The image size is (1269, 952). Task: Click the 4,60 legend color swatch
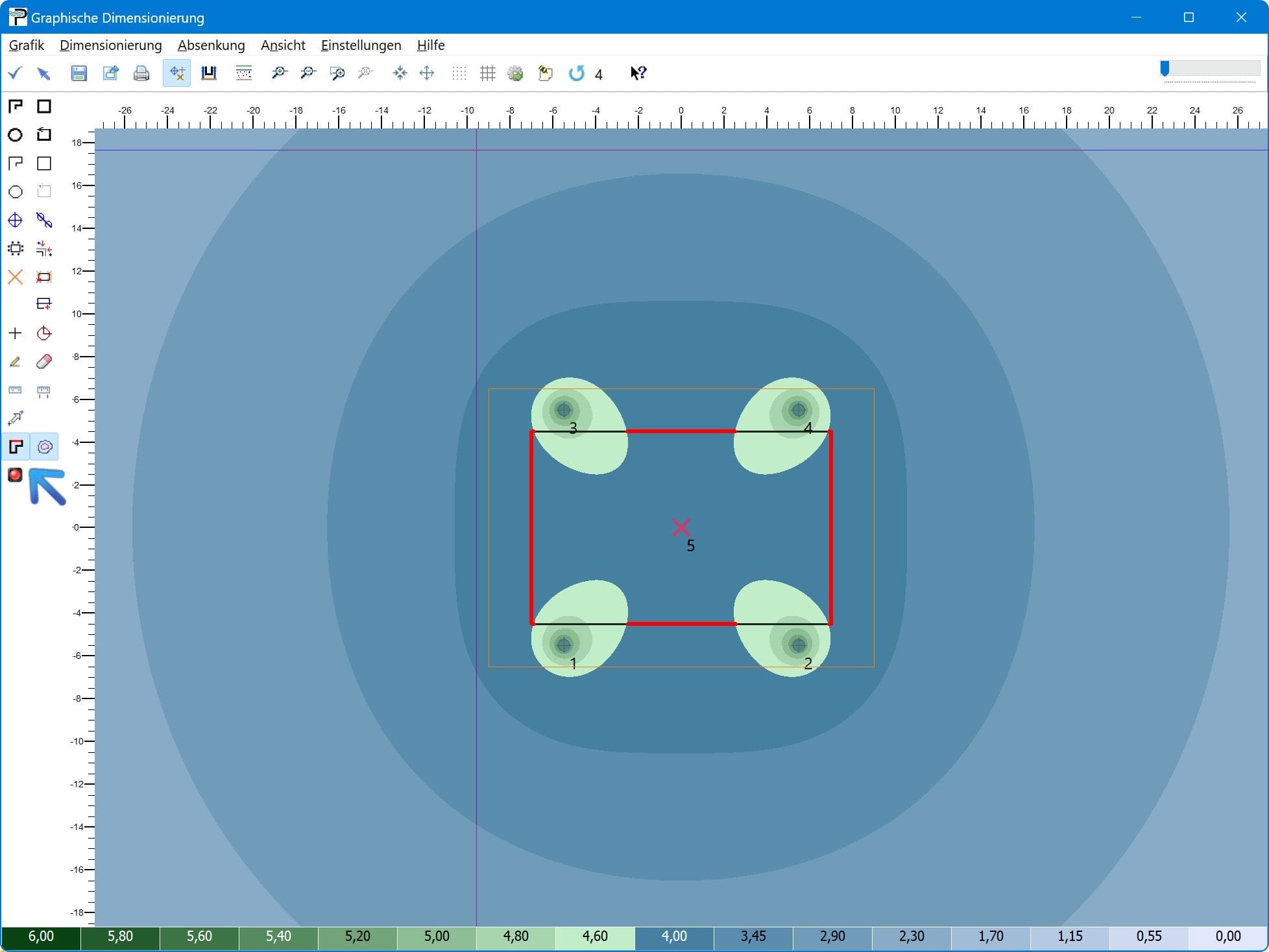coord(595,936)
